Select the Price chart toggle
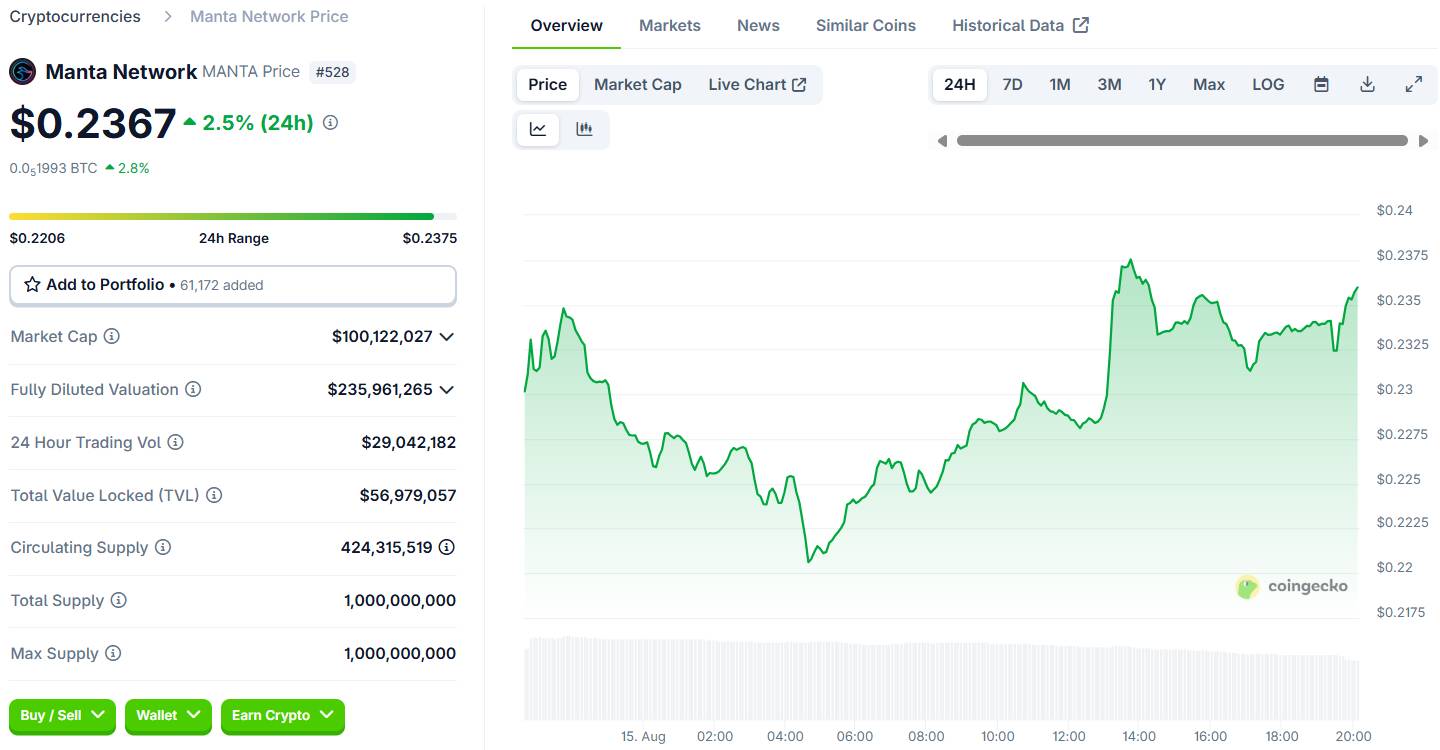The height and width of the screenshot is (750, 1440). (548, 85)
